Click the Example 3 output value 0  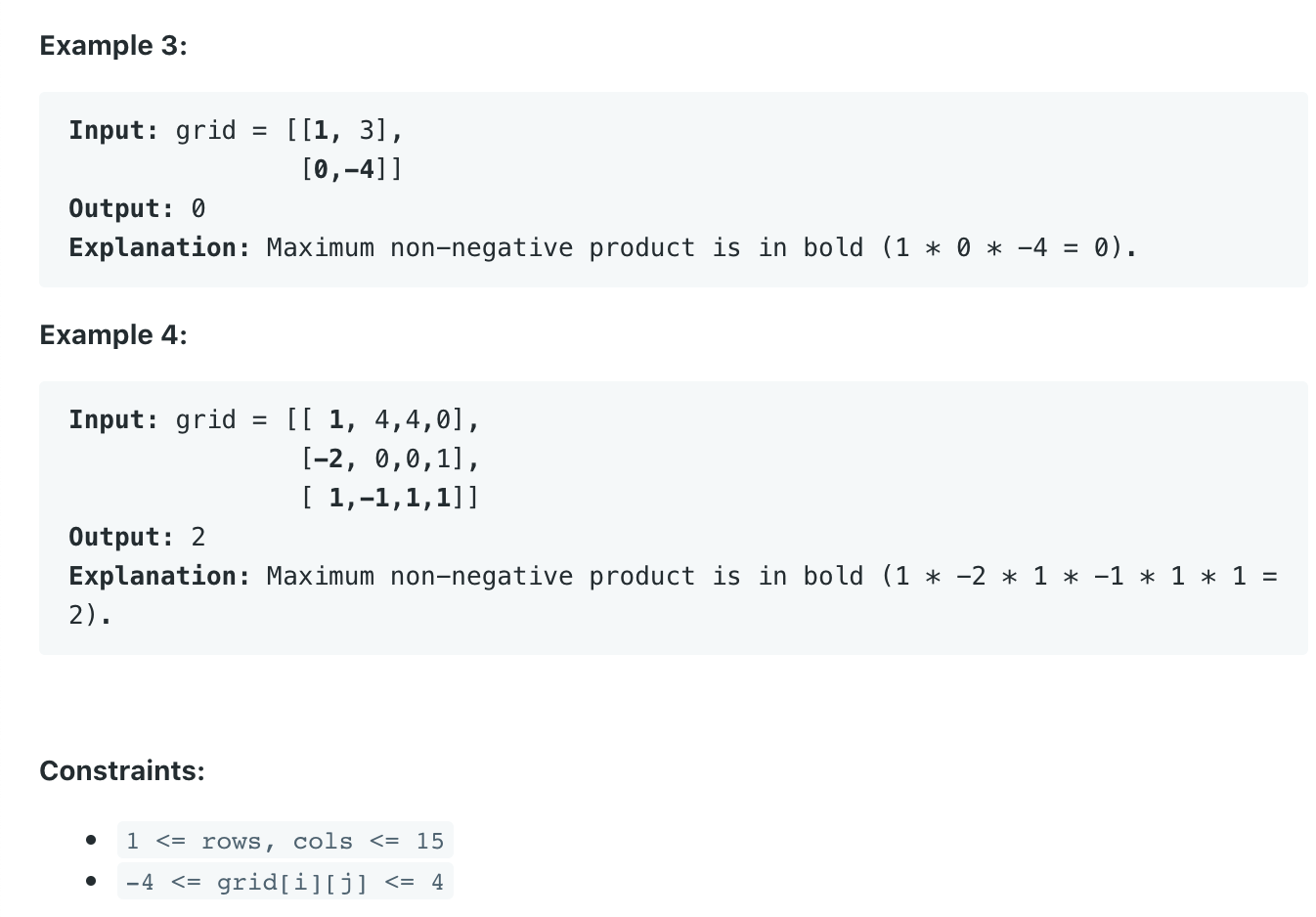coord(198,208)
